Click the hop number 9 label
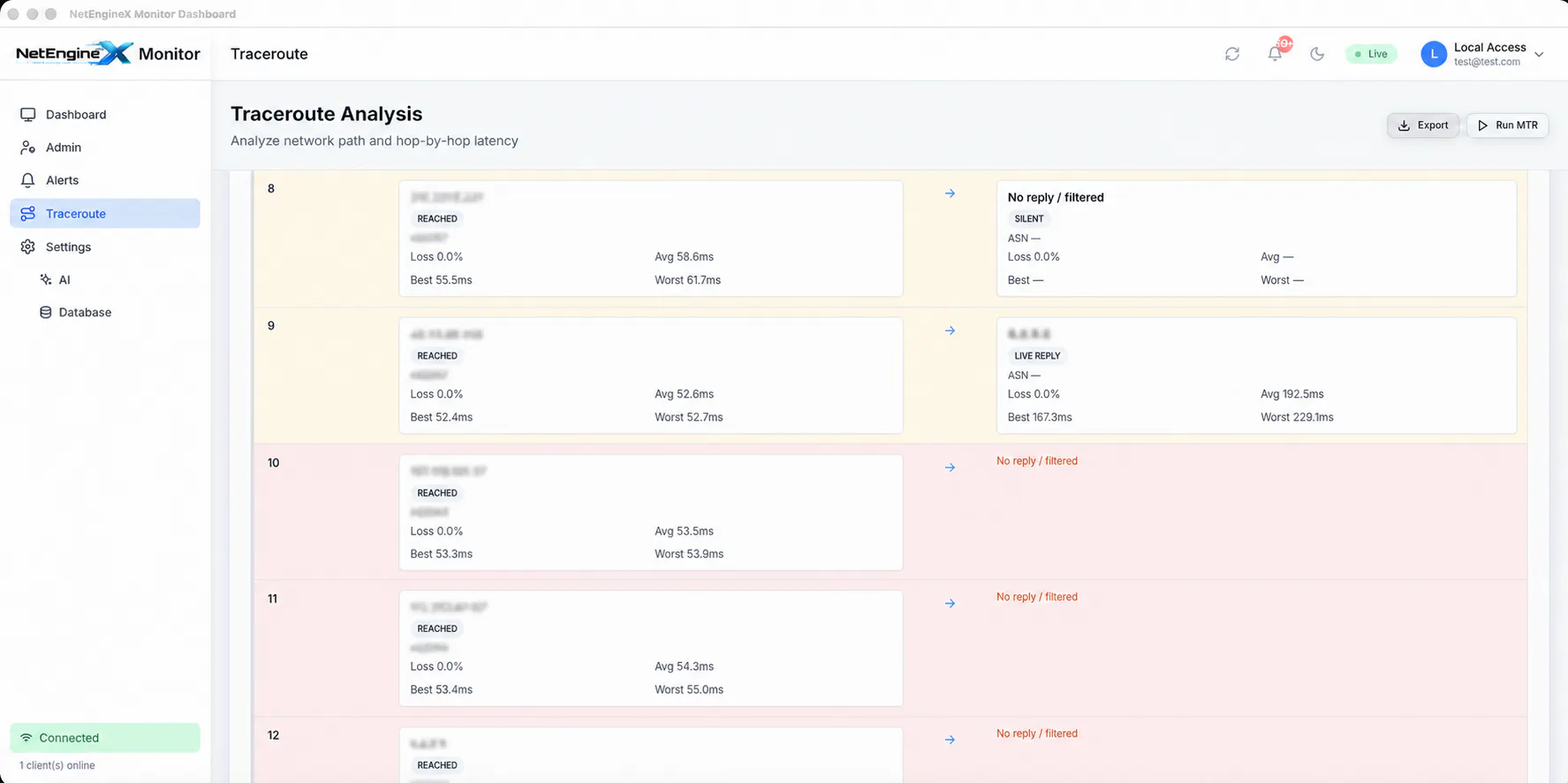Image resolution: width=1568 pixels, height=783 pixels. pos(271,326)
